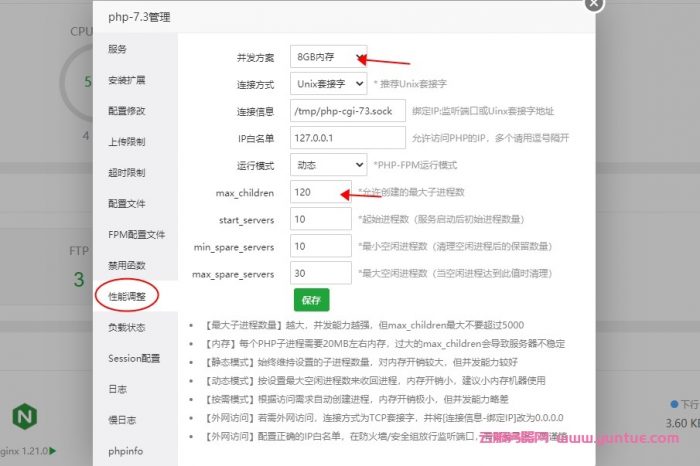Select the 禁用函数 tab
This screenshot has width=700, height=466.
pos(126,265)
